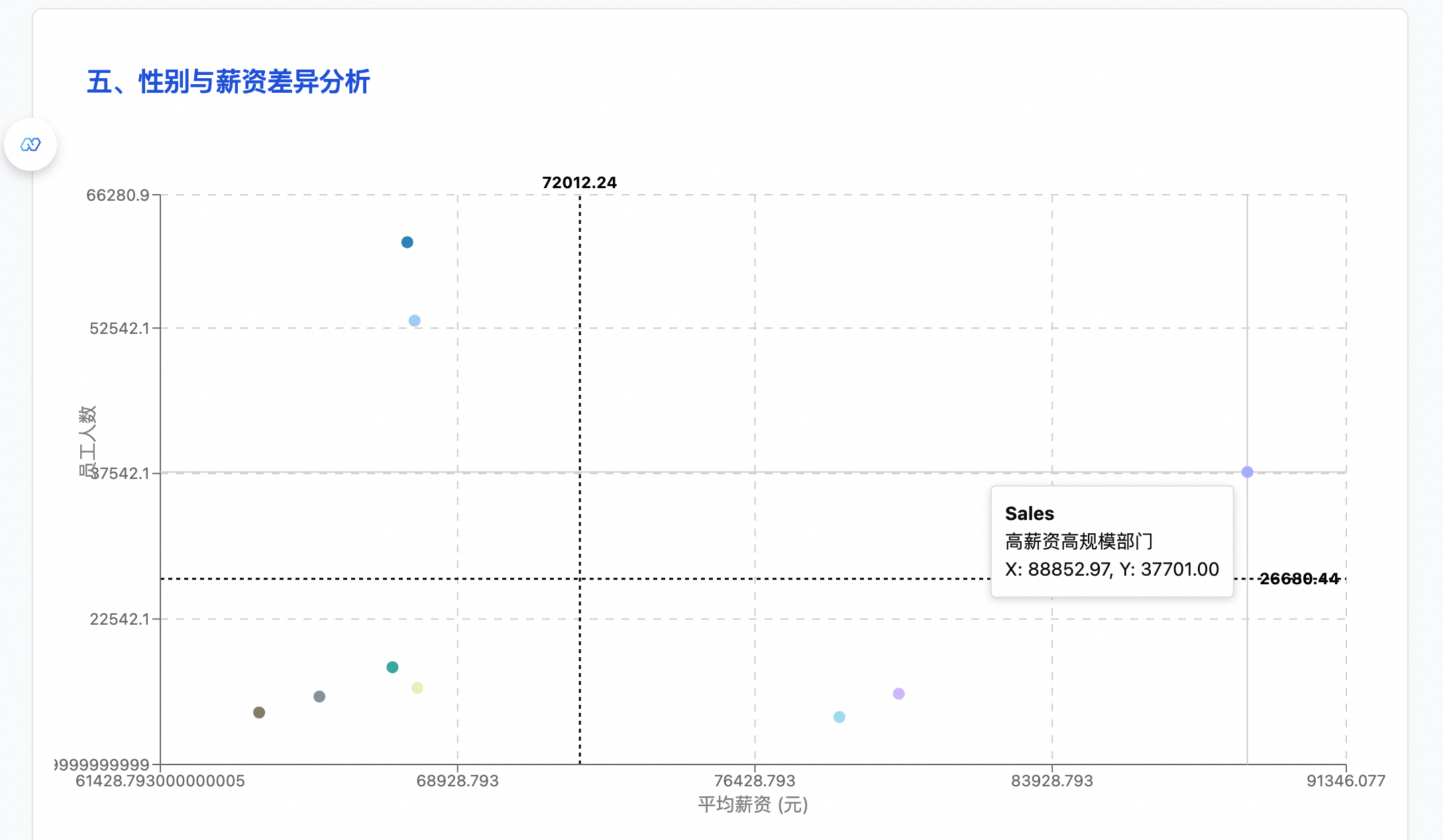This screenshot has height=840, width=1443.
Task: Click the Sales tooltip box
Action: coord(1111,541)
